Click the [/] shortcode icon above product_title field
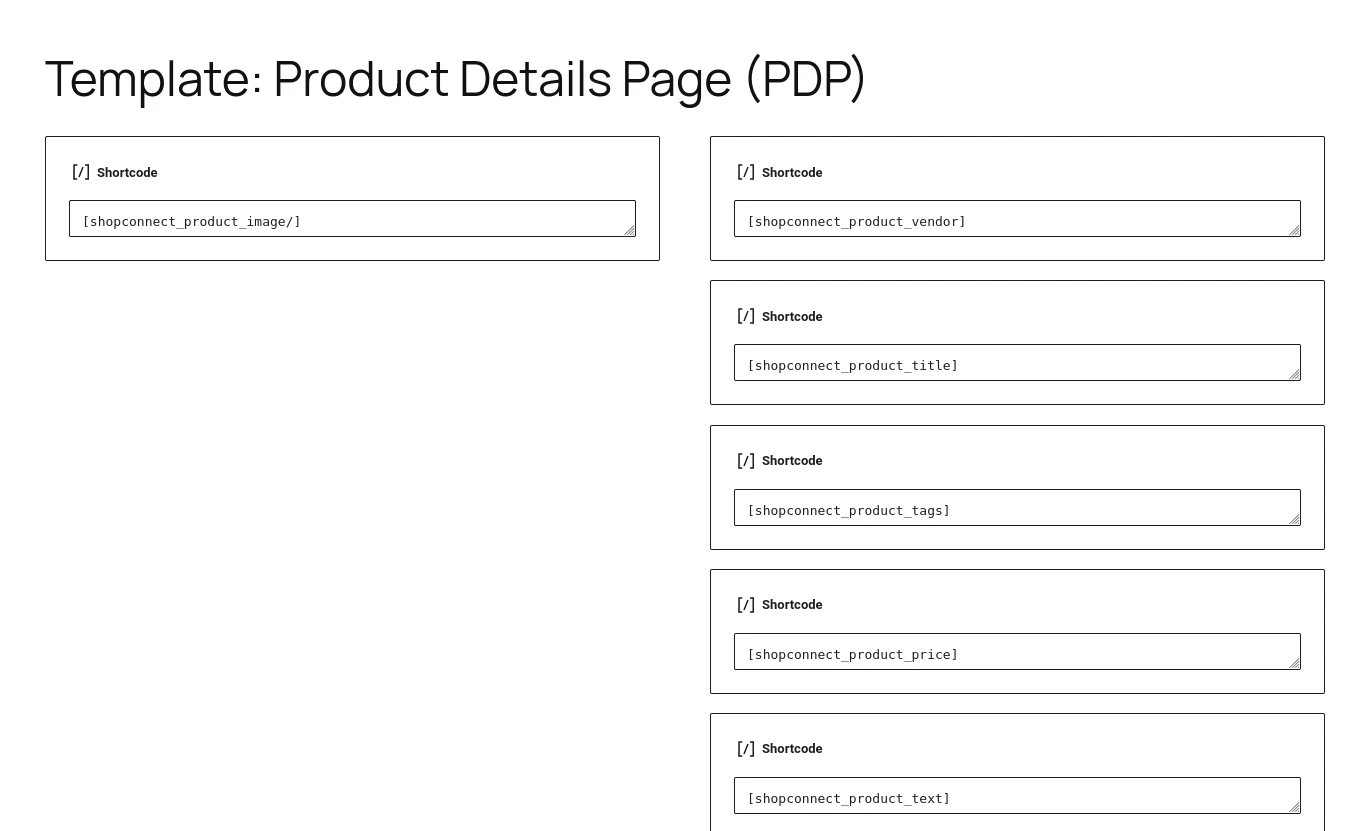 [746, 315]
